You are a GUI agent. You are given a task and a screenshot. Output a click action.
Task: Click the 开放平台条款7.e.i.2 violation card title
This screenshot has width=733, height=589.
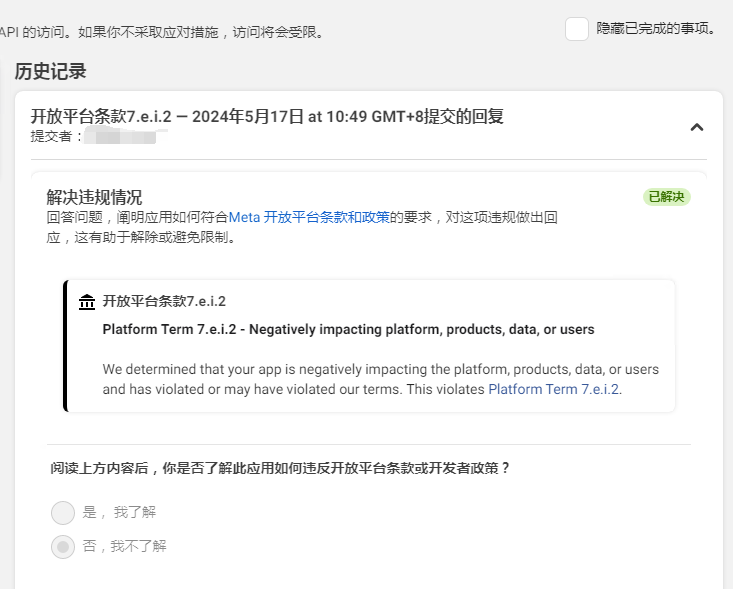[164, 302]
